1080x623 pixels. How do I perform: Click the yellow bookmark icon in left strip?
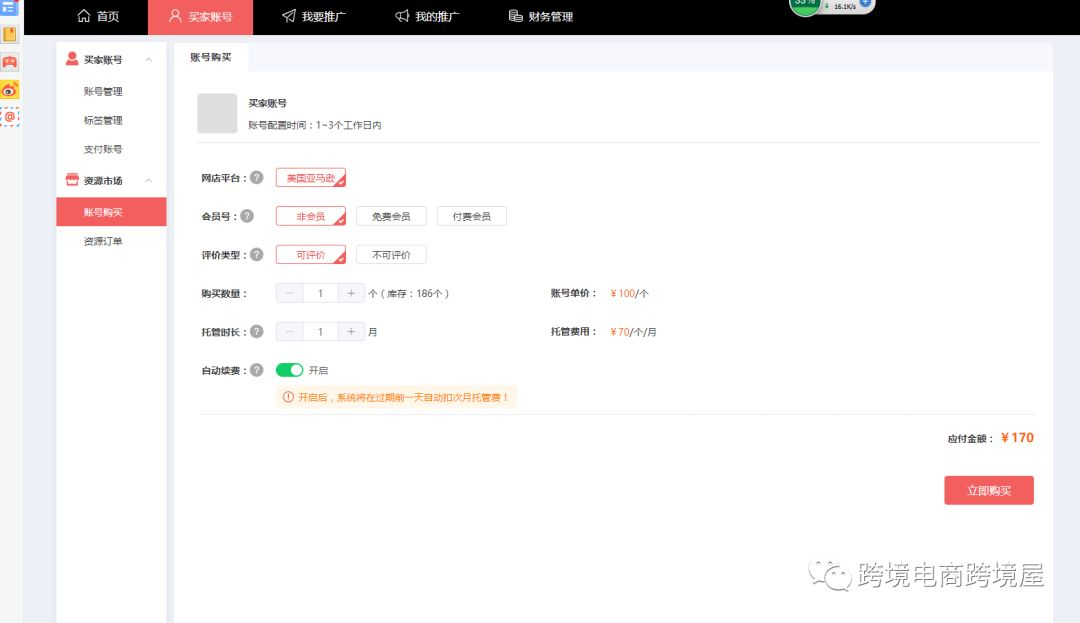[x=10, y=35]
